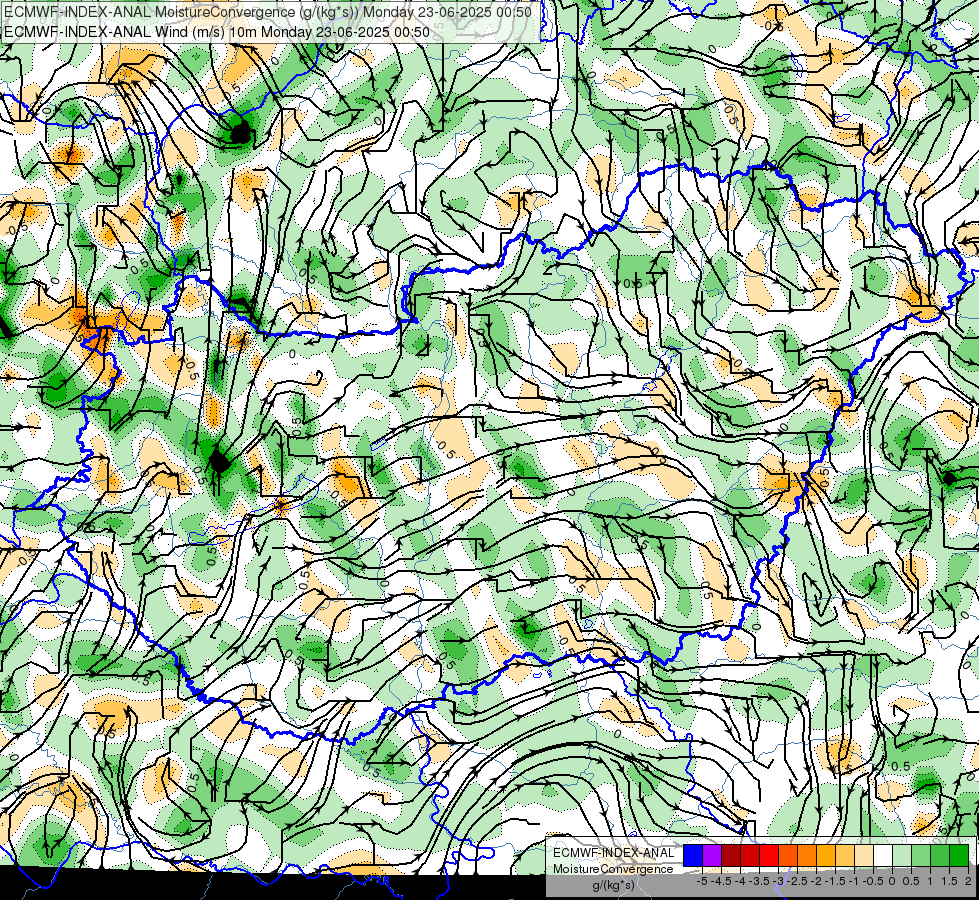979x900 pixels.
Task: Select the white legend swatch (-0.5 to 0)
Action: (x=883, y=855)
